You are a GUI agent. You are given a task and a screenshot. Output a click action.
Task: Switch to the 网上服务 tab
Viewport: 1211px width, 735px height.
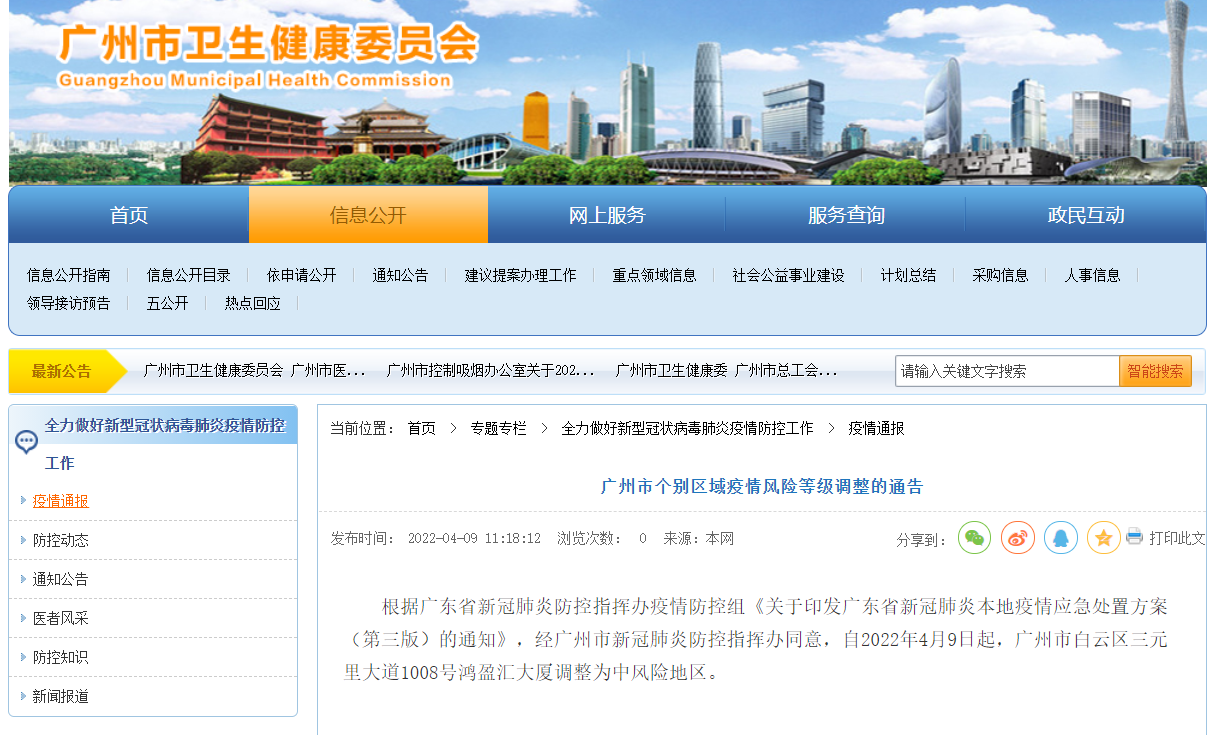coord(607,215)
